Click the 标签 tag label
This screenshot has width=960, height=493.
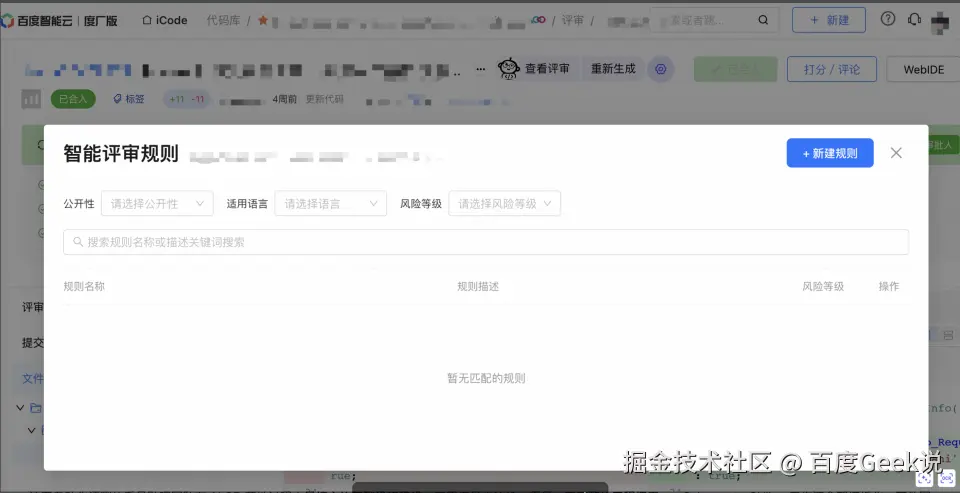tap(129, 99)
